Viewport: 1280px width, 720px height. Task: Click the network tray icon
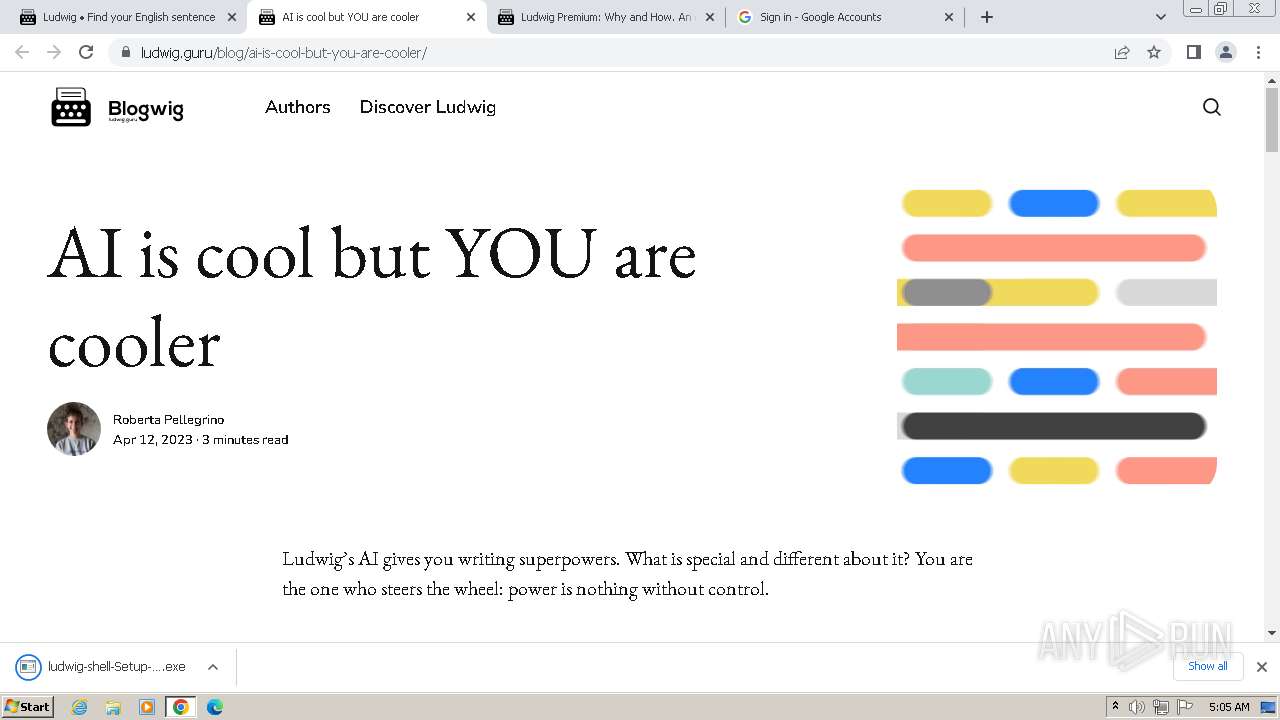(1161, 707)
